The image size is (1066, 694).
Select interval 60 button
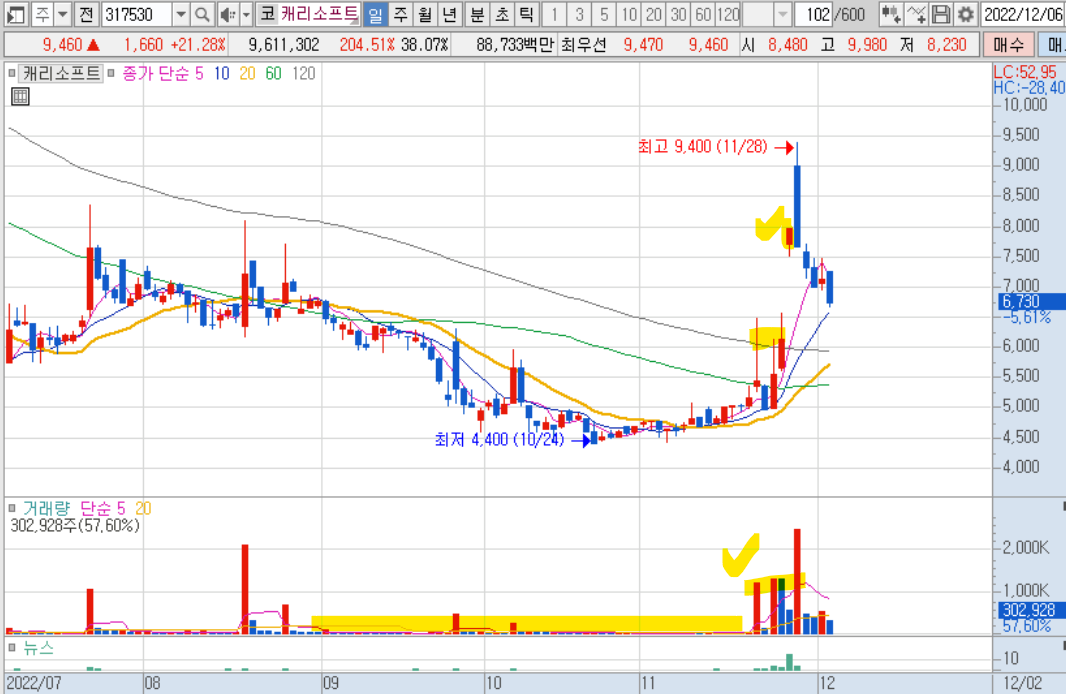click(703, 14)
